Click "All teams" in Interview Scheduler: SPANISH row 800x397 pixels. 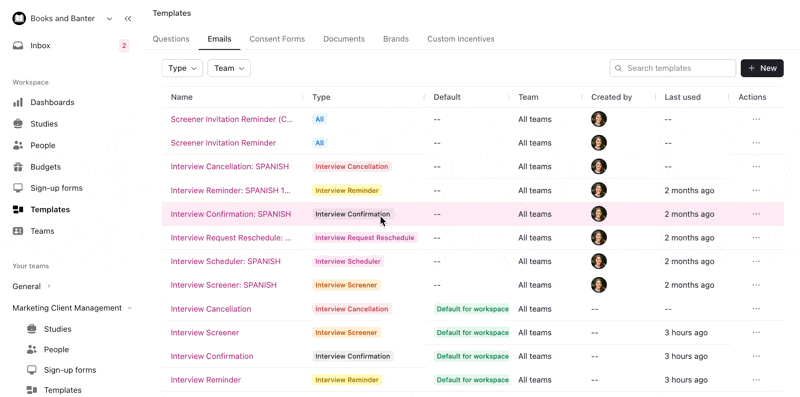coord(535,261)
